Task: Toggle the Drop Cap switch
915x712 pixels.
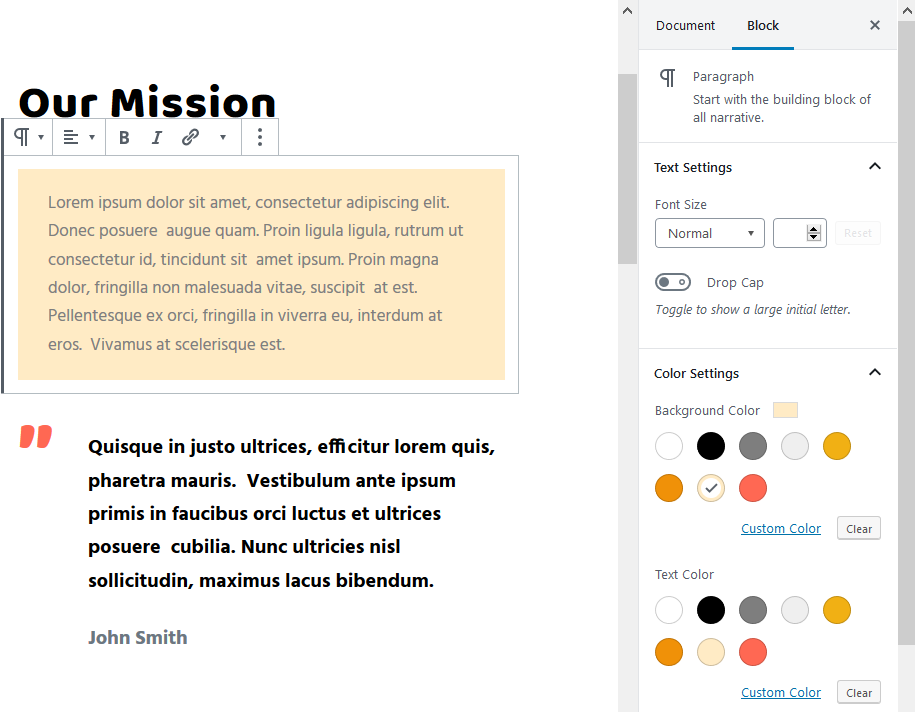Action: (x=672, y=282)
